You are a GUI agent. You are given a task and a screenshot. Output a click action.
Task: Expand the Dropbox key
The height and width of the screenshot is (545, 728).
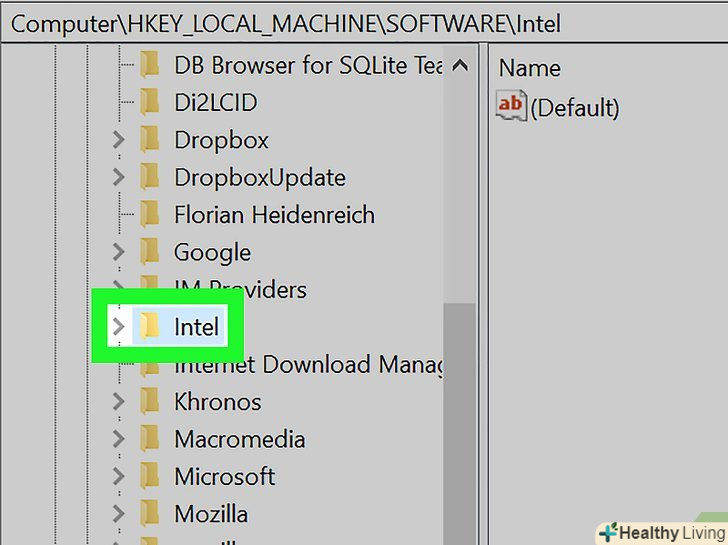pyautogui.click(x=119, y=140)
